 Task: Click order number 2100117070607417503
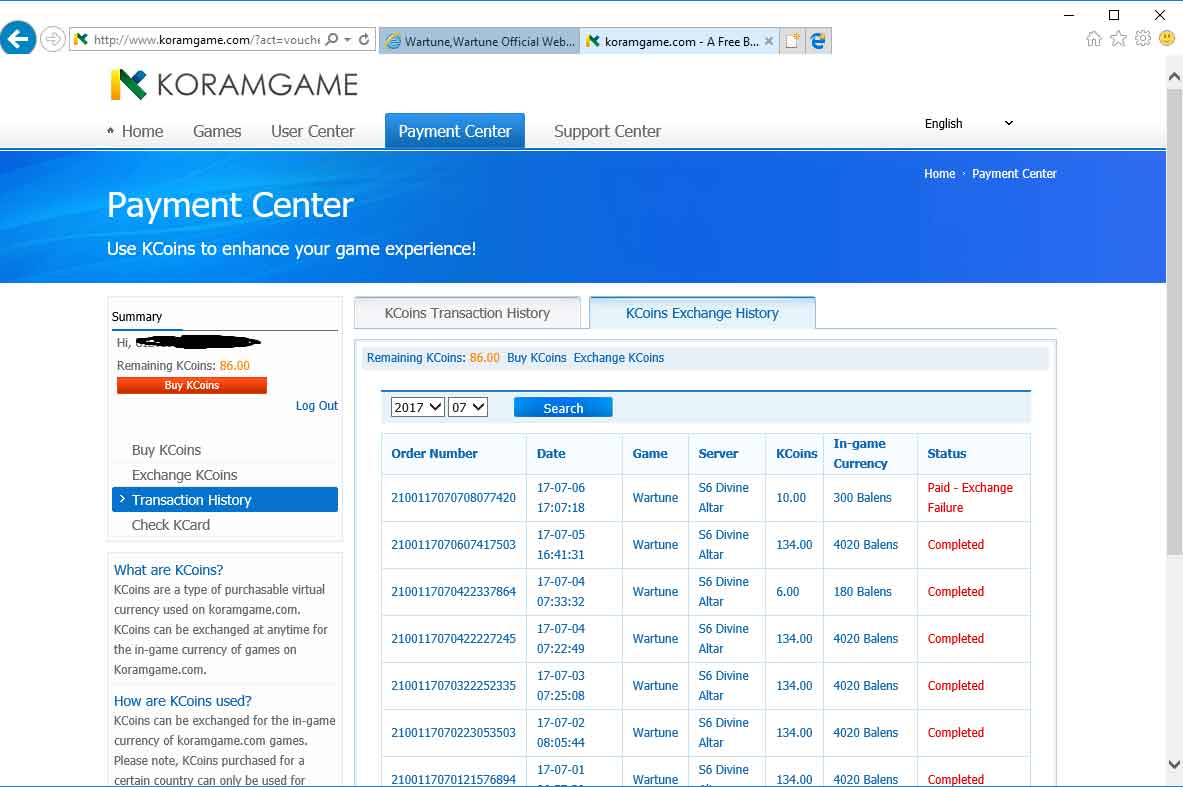453,545
